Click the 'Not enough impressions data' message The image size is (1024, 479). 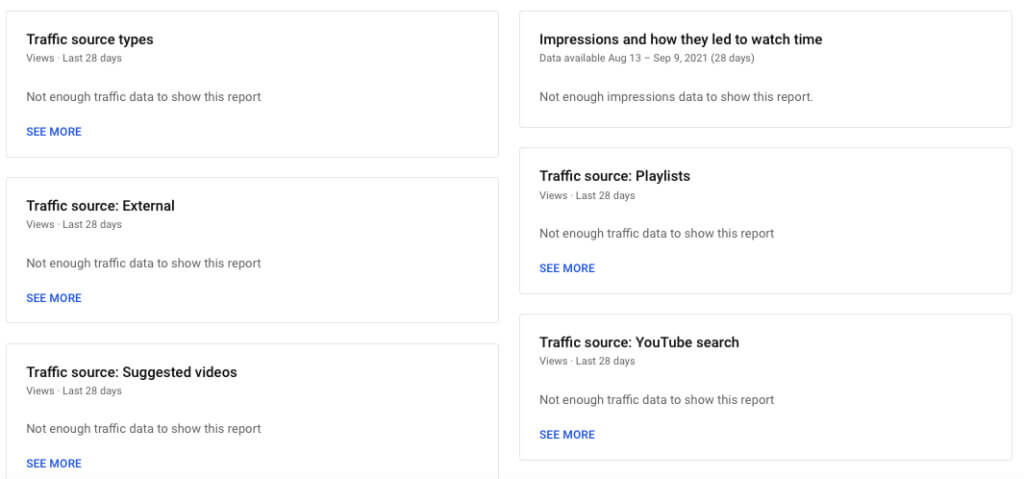676,97
